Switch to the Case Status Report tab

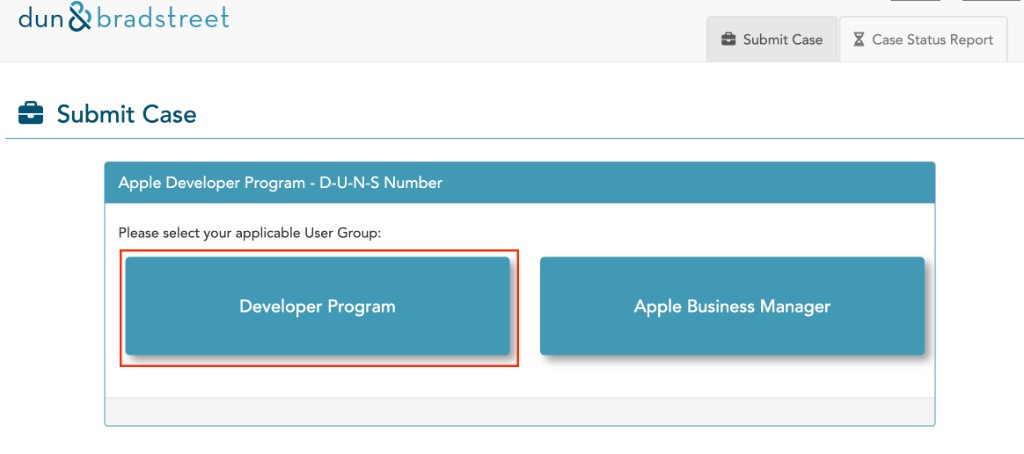(923, 39)
